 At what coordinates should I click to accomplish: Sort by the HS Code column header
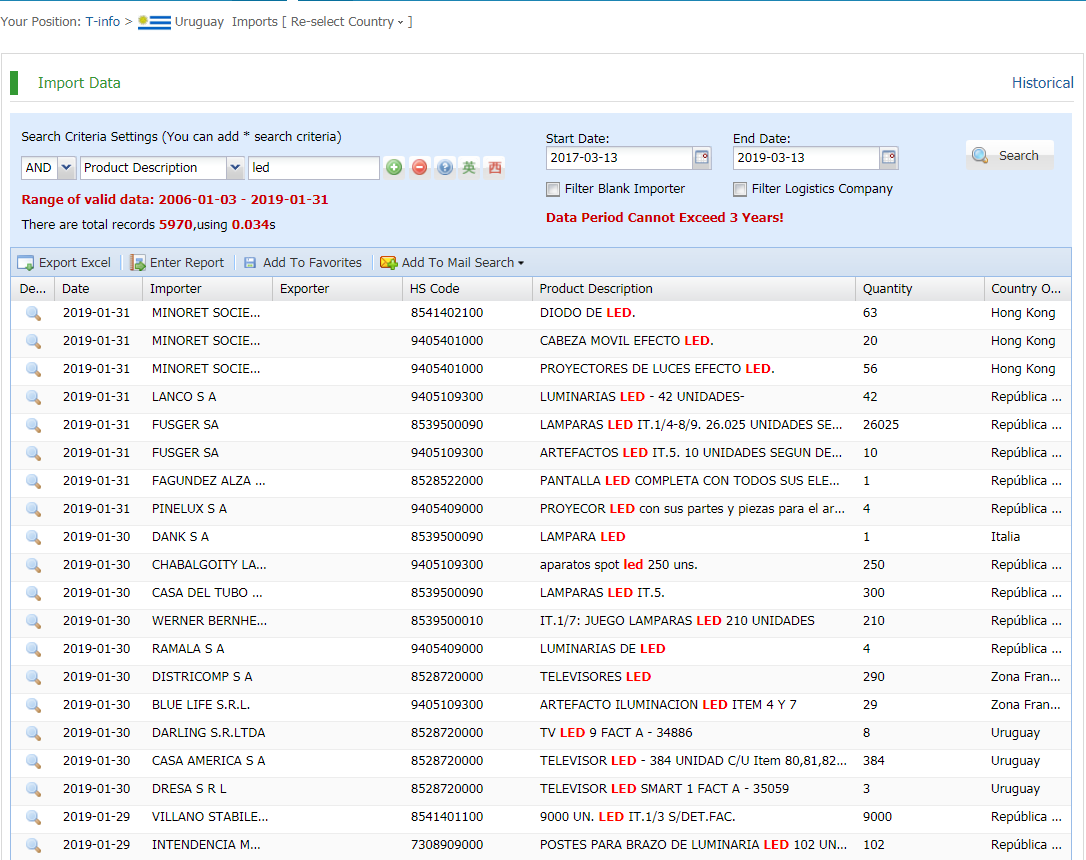point(435,289)
